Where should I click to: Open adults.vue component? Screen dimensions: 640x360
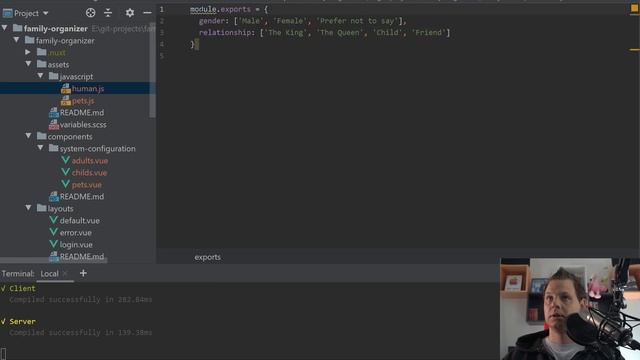(90, 161)
